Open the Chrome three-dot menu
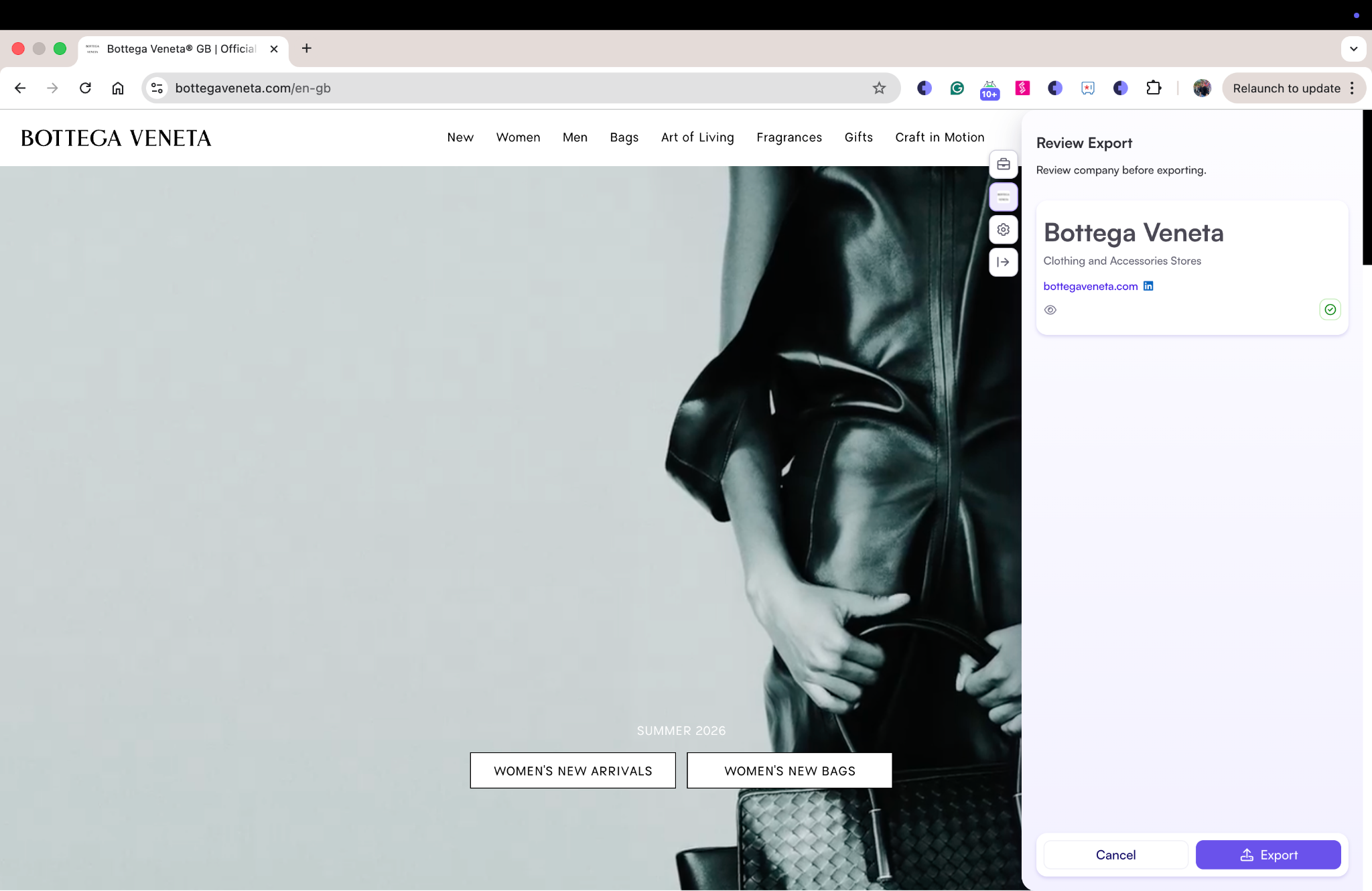This screenshot has height=891, width=1372. [x=1353, y=88]
